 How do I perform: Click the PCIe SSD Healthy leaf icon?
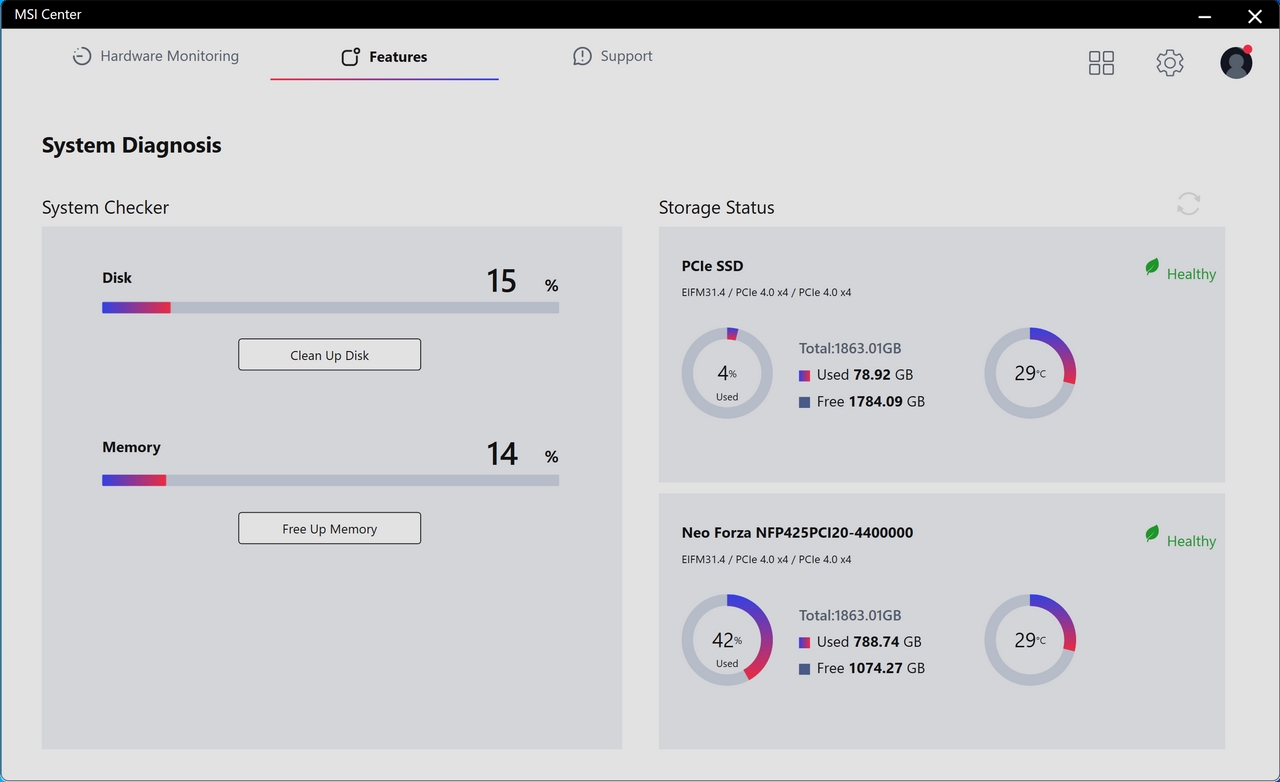[x=1152, y=267]
